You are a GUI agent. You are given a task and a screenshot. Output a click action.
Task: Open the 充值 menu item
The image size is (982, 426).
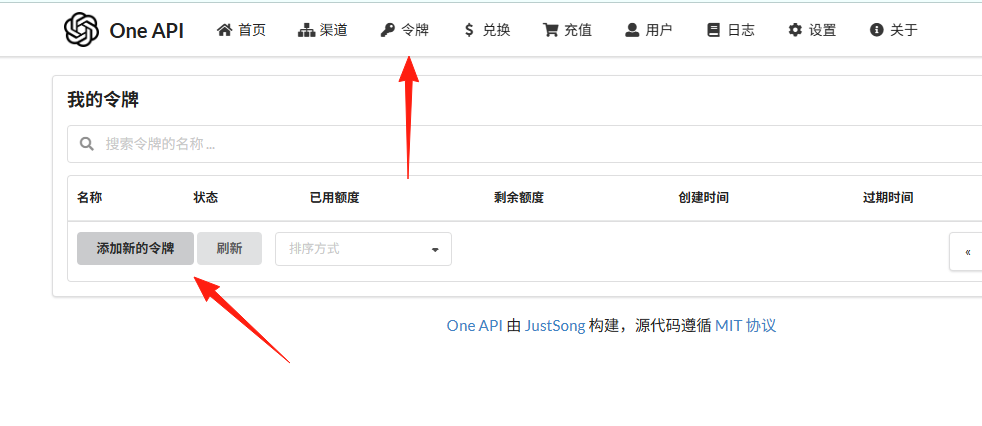pyautogui.click(x=567, y=29)
